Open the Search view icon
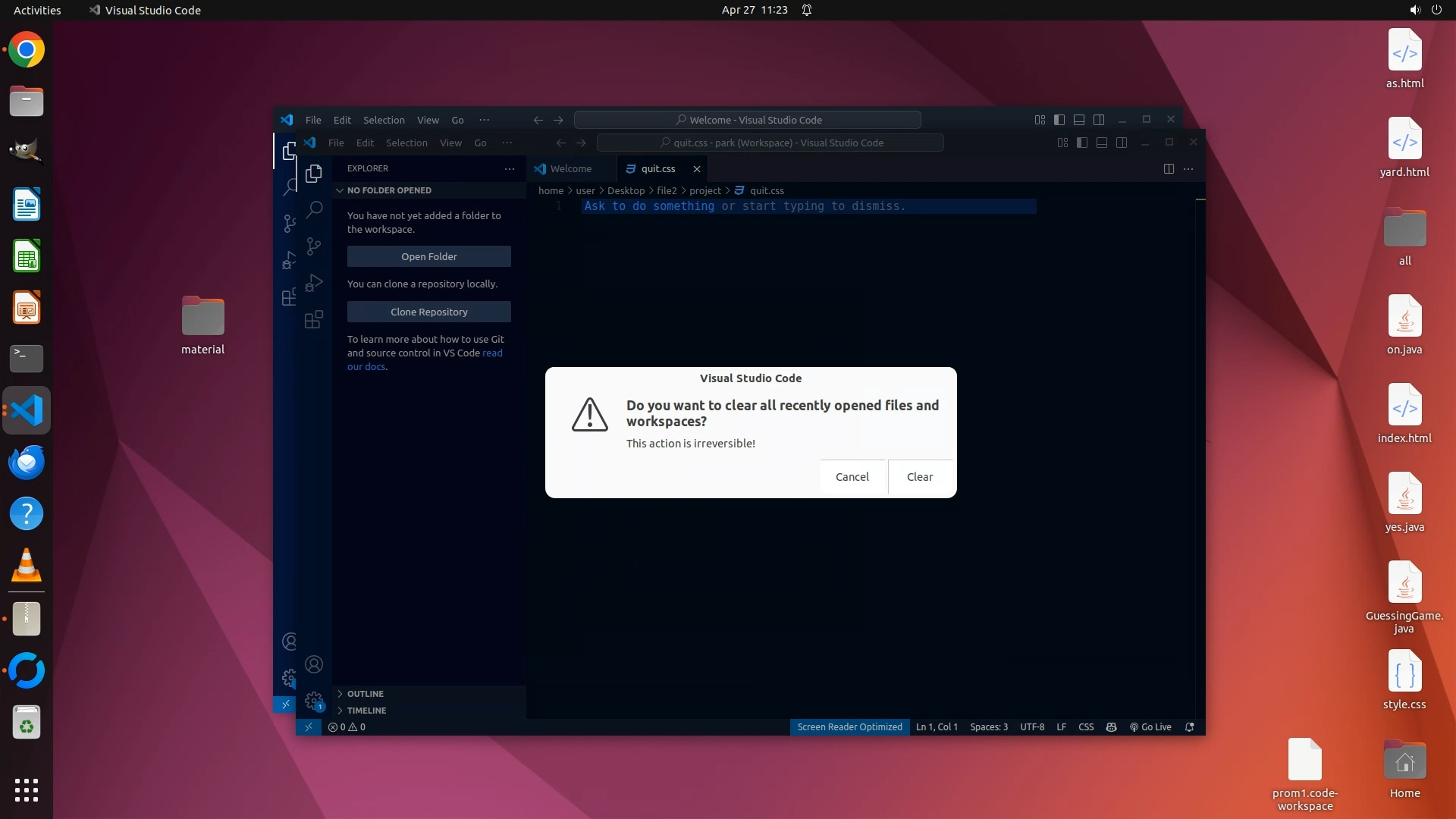Image resolution: width=1456 pixels, height=819 pixels. coord(314,209)
